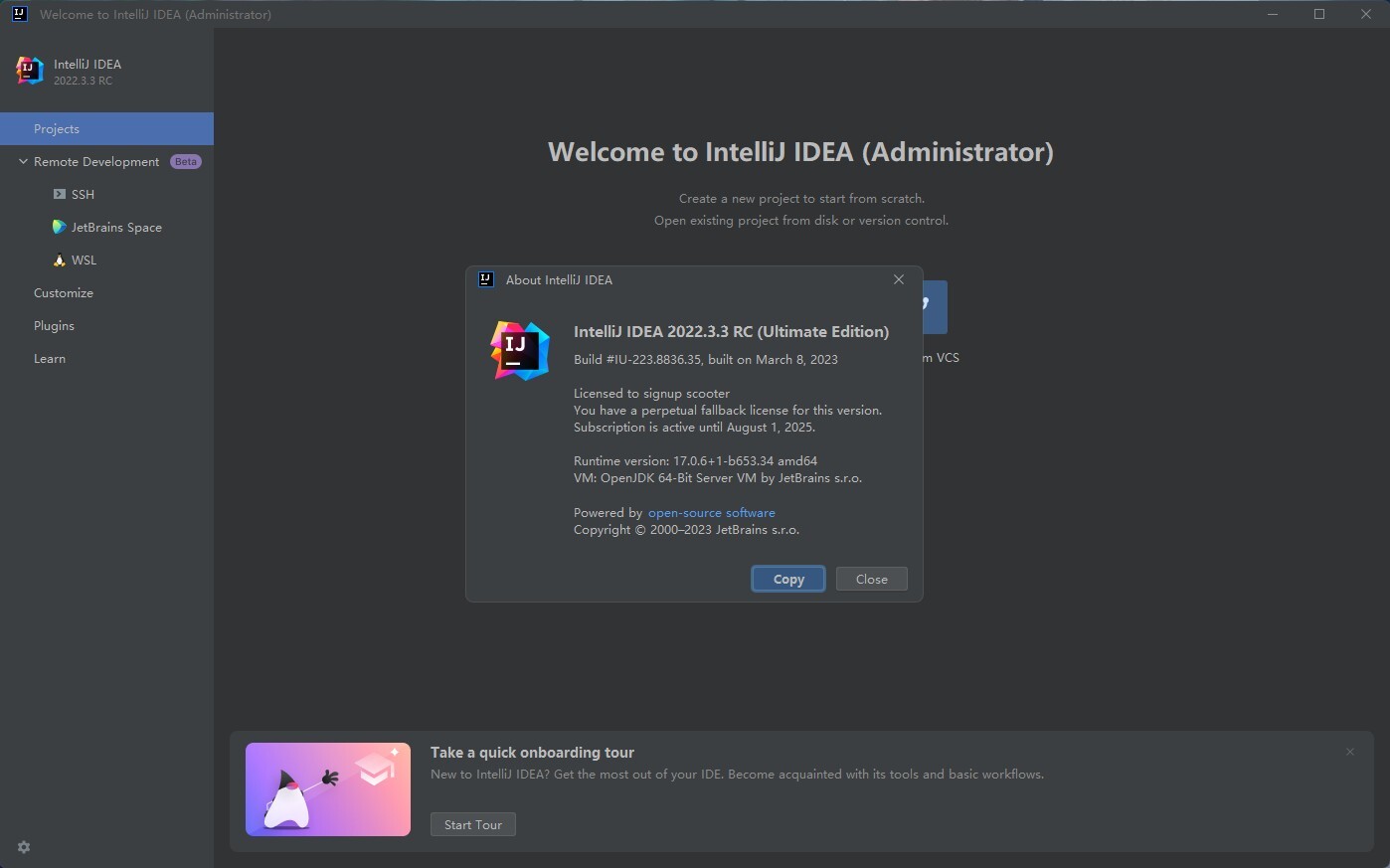
Task: Open the WSL entry
Action: 106,260
